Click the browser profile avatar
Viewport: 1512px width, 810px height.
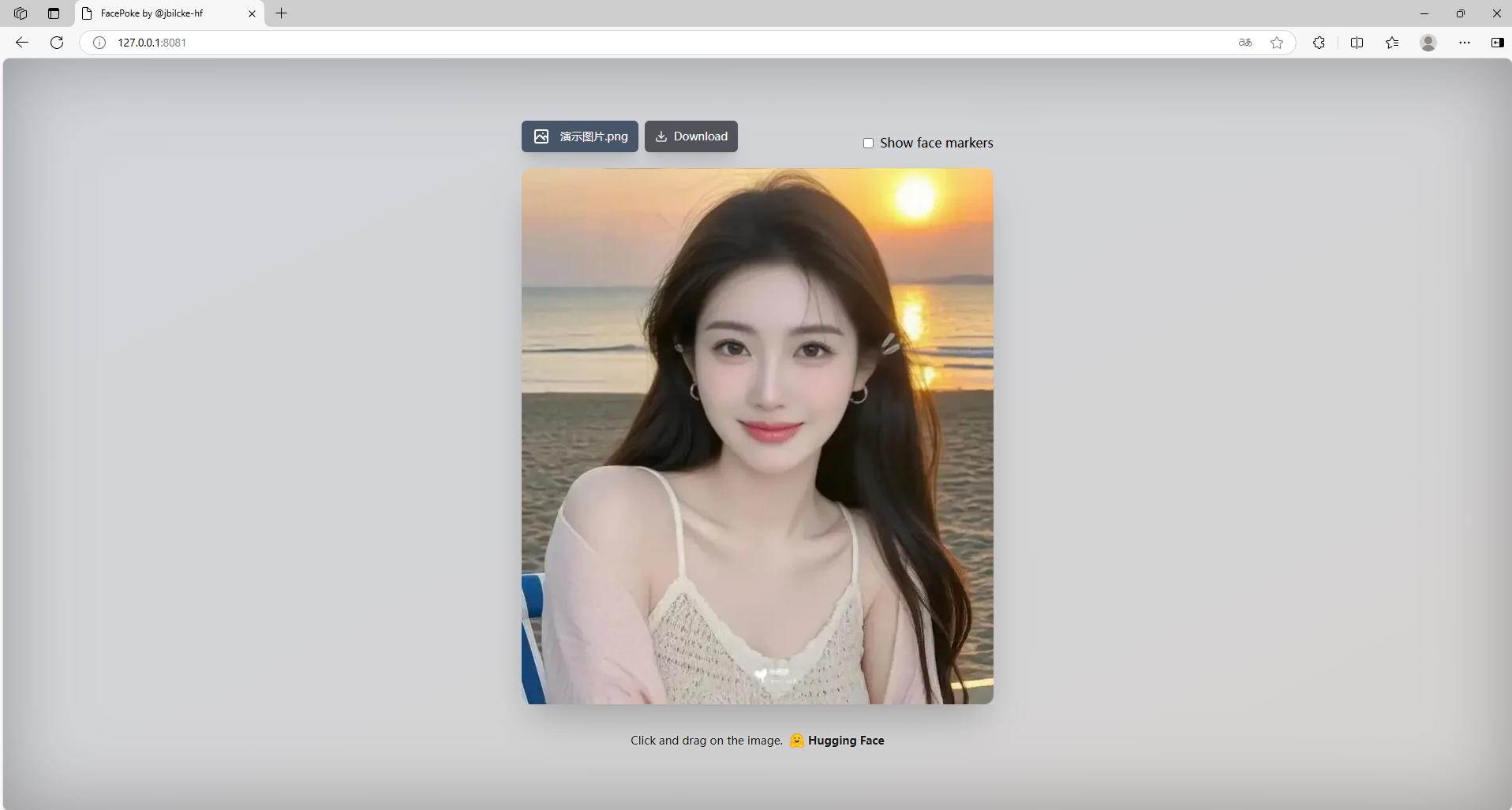click(1428, 43)
